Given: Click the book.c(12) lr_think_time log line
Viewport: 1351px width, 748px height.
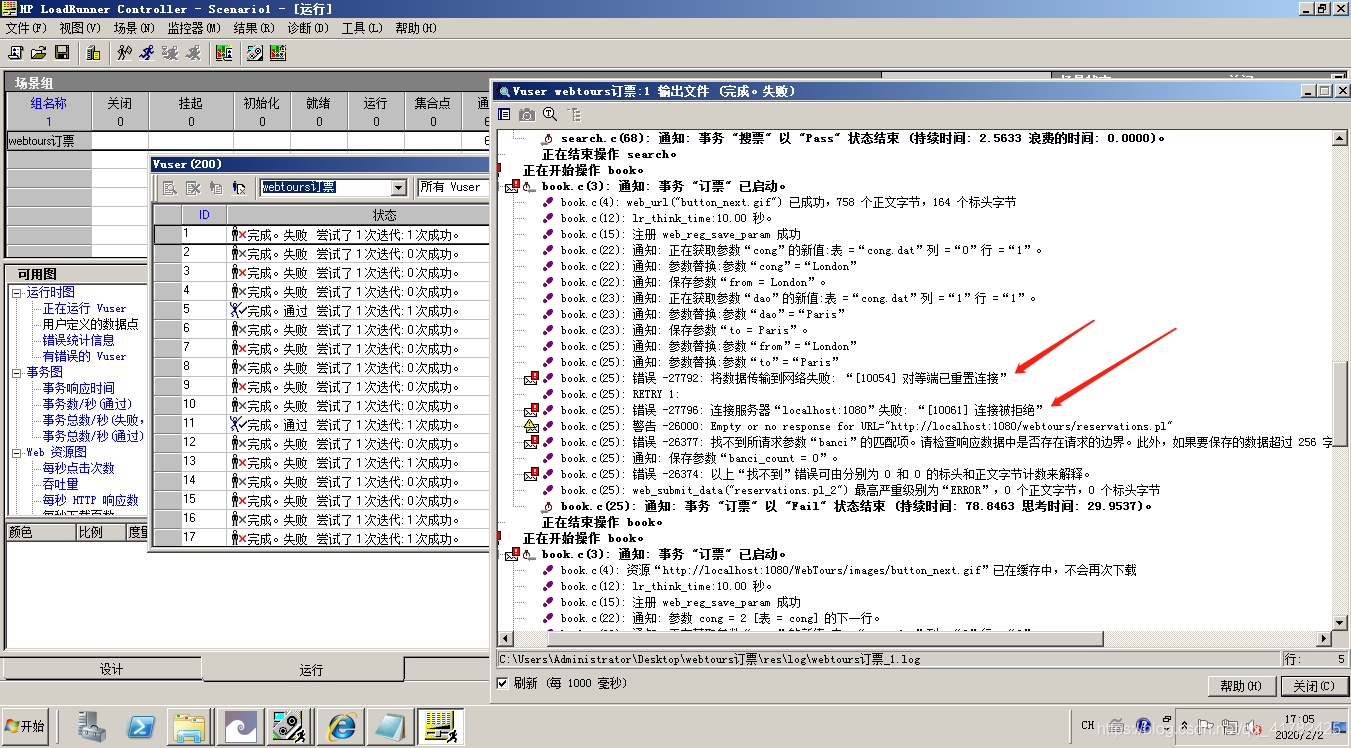Looking at the screenshot, I should tap(667, 219).
